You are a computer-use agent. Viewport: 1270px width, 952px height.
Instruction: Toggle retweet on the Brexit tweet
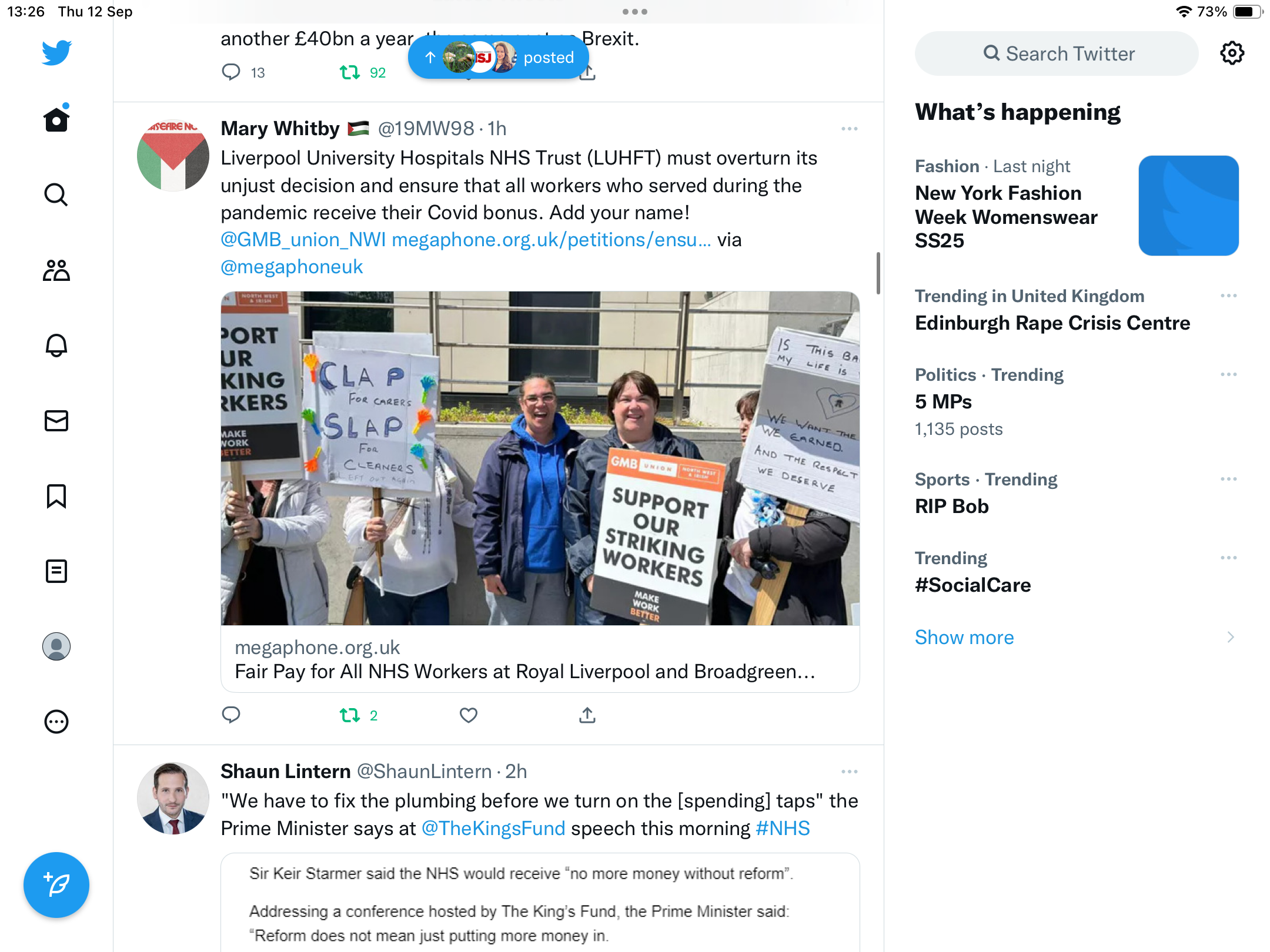pos(363,72)
